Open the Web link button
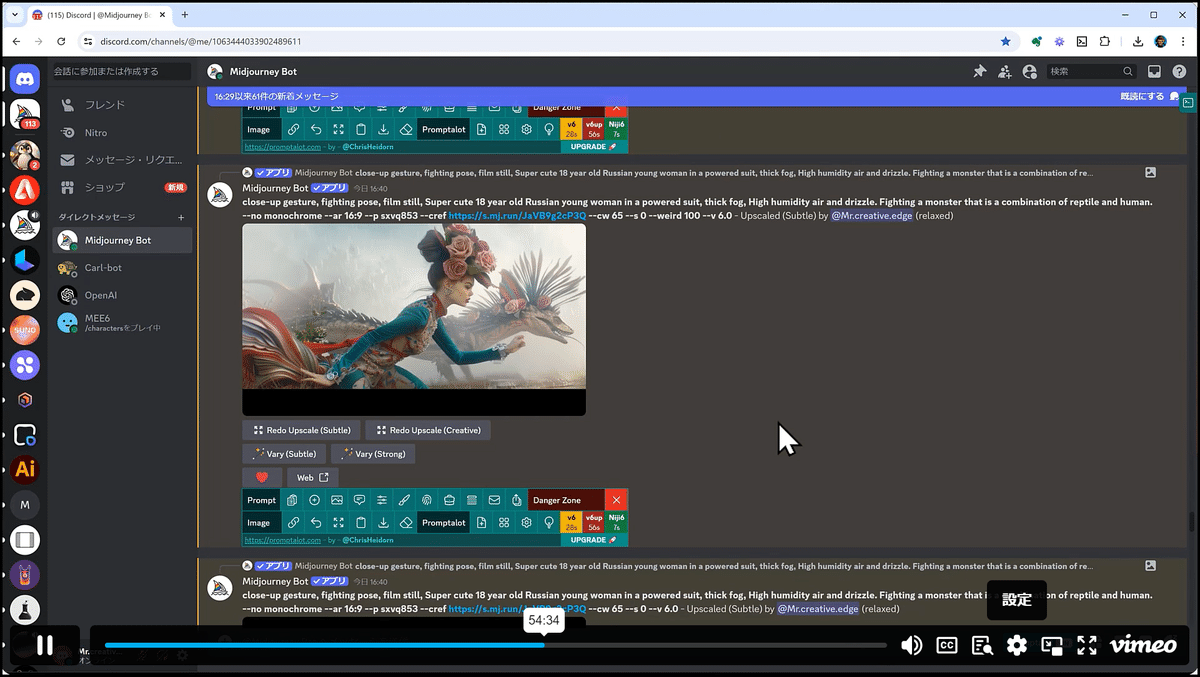Screen dimensions: 1200x677 click(313, 478)
